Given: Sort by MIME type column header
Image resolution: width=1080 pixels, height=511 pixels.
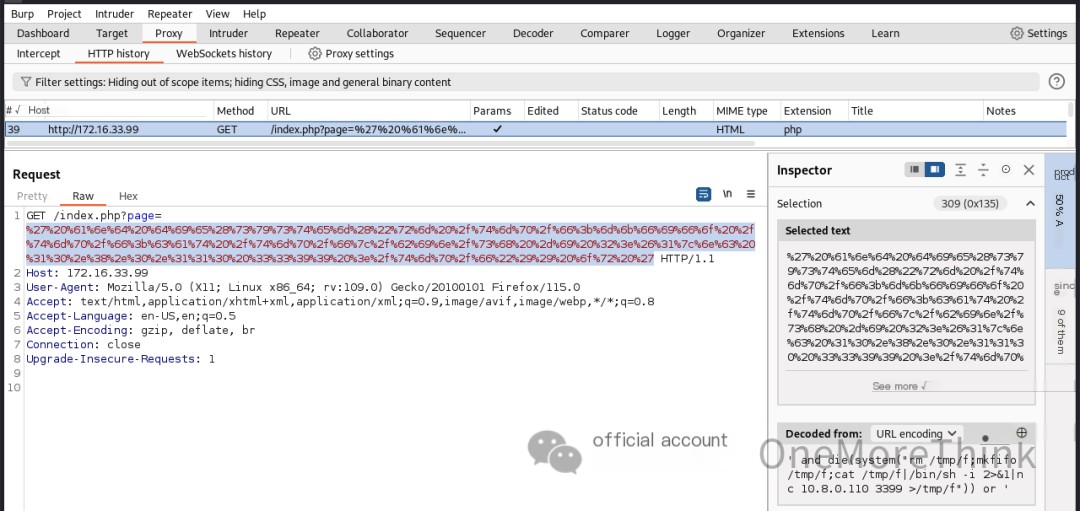Looking at the screenshot, I should click(x=745, y=110).
